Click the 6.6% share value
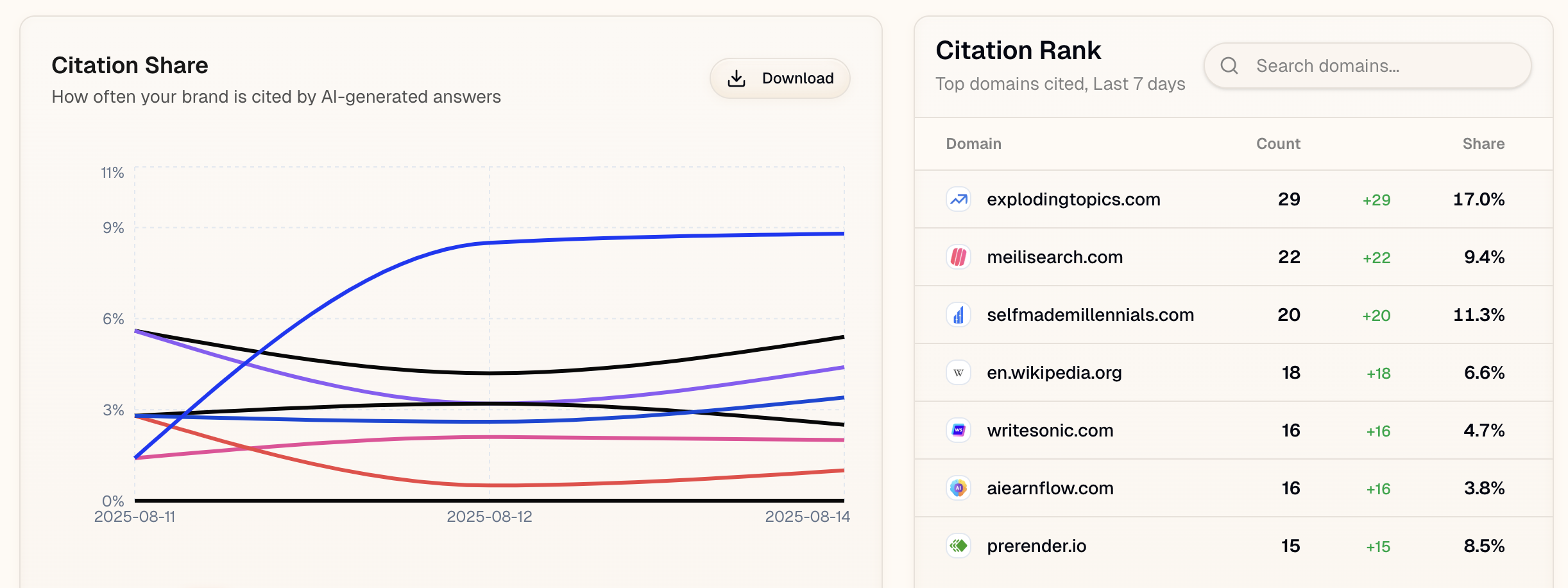The image size is (1568, 588). pos(1484,372)
